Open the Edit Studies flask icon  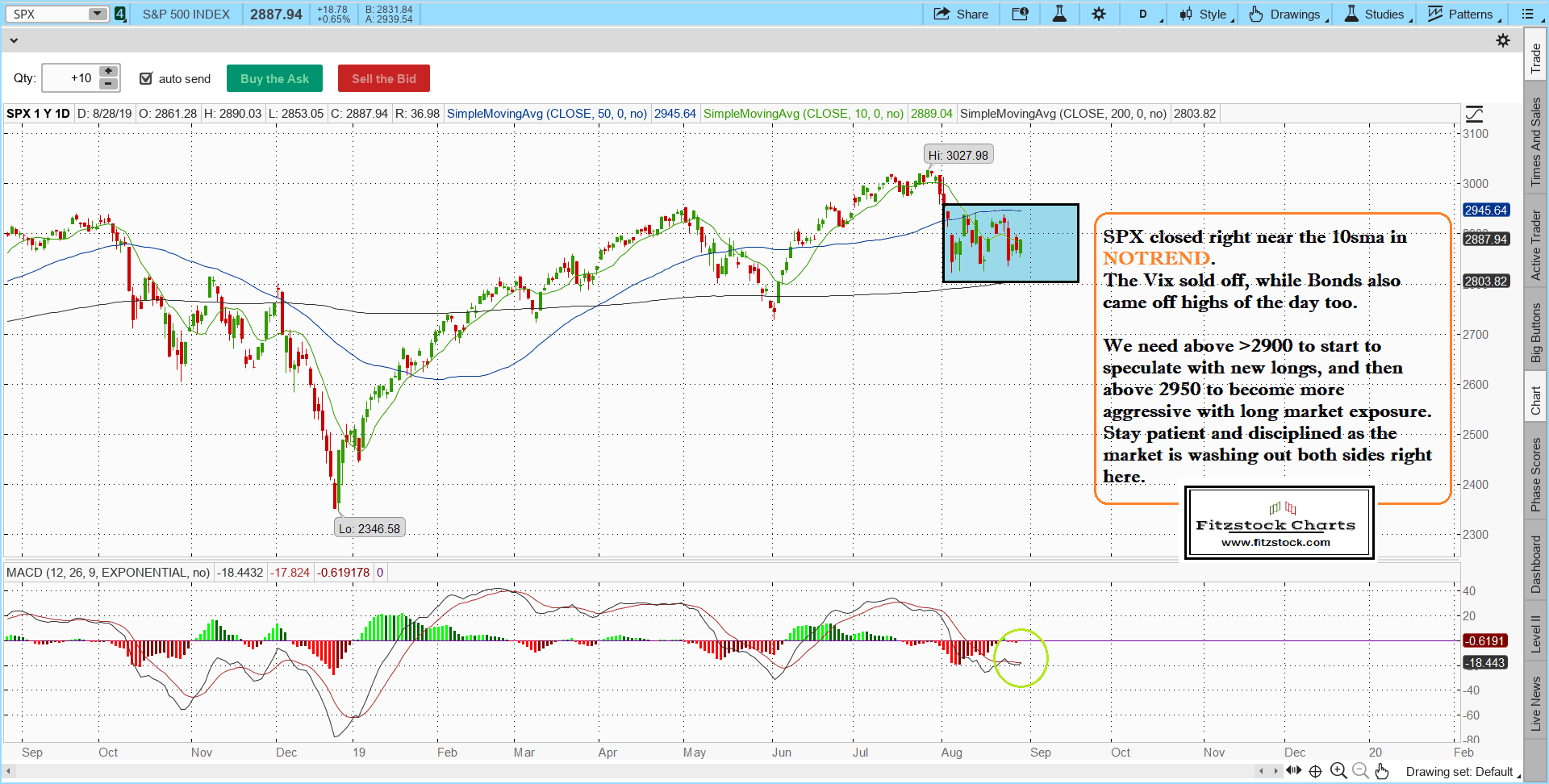(1059, 14)
